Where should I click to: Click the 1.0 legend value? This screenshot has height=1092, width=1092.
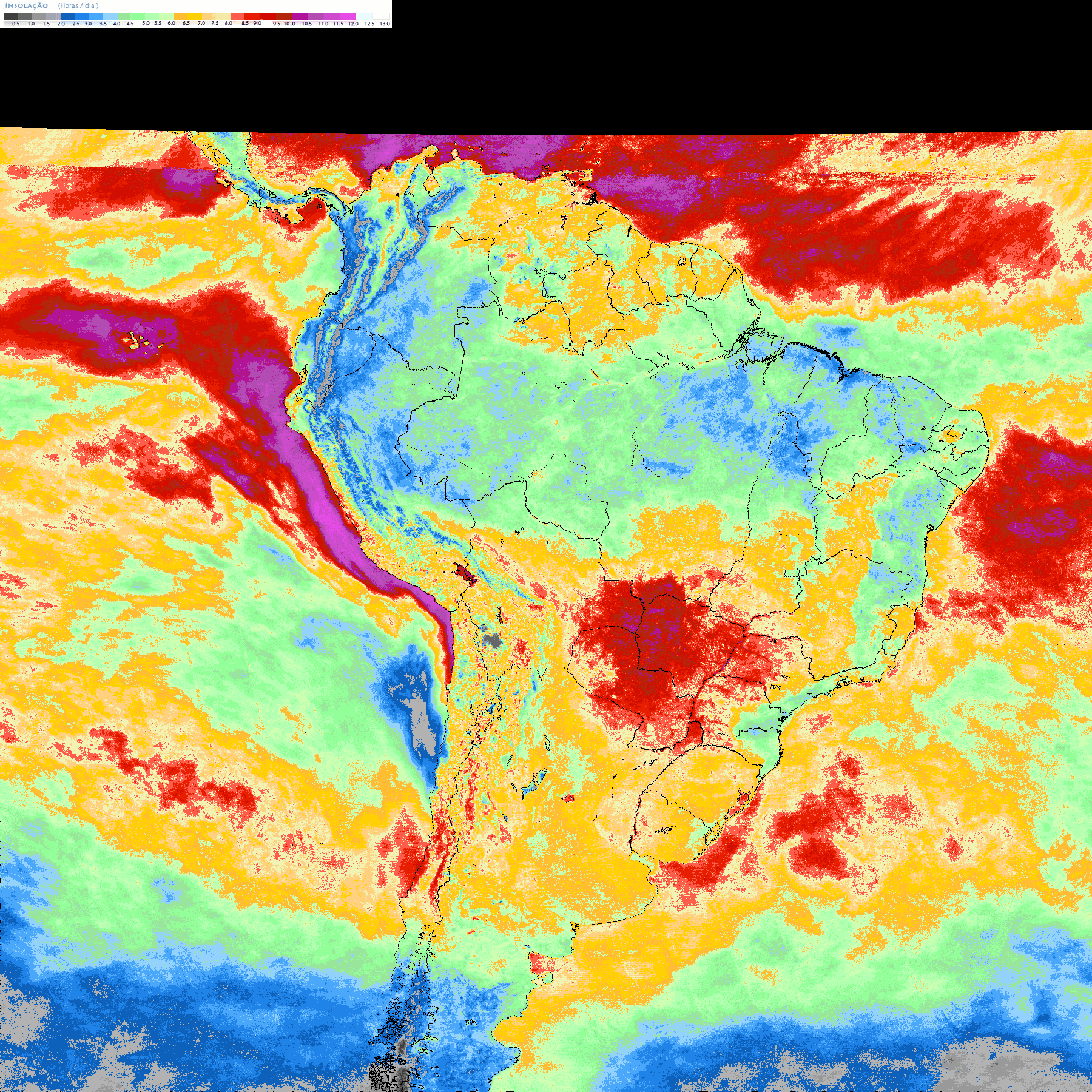31,24
